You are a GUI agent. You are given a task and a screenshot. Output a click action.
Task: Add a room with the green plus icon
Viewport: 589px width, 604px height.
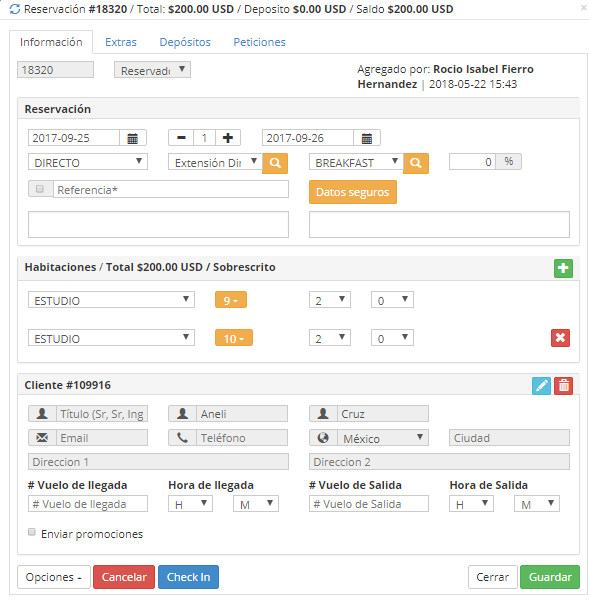pyautogui.click(x=563, y=268)
